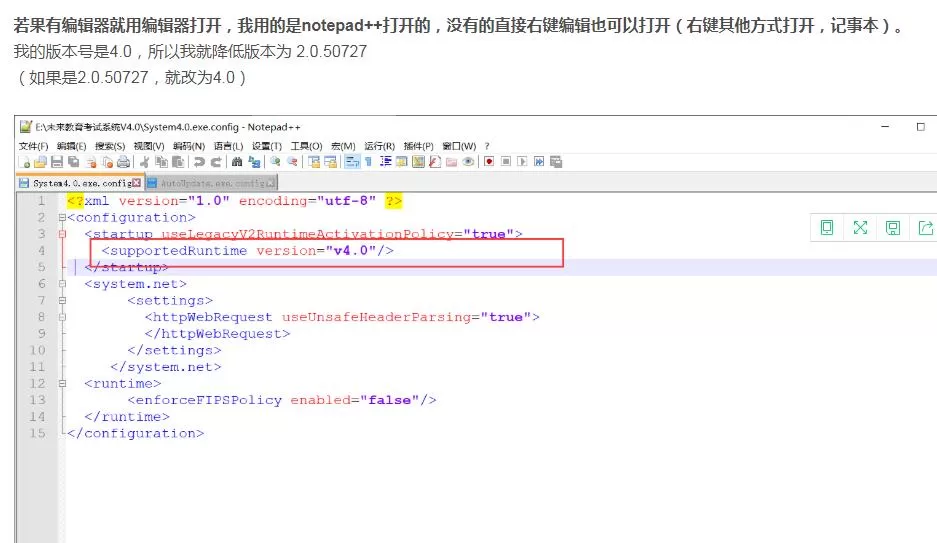Viewport: 937px width, 543px height.
Task: Open the 文件(F) menu
Action: pos(33,146)
